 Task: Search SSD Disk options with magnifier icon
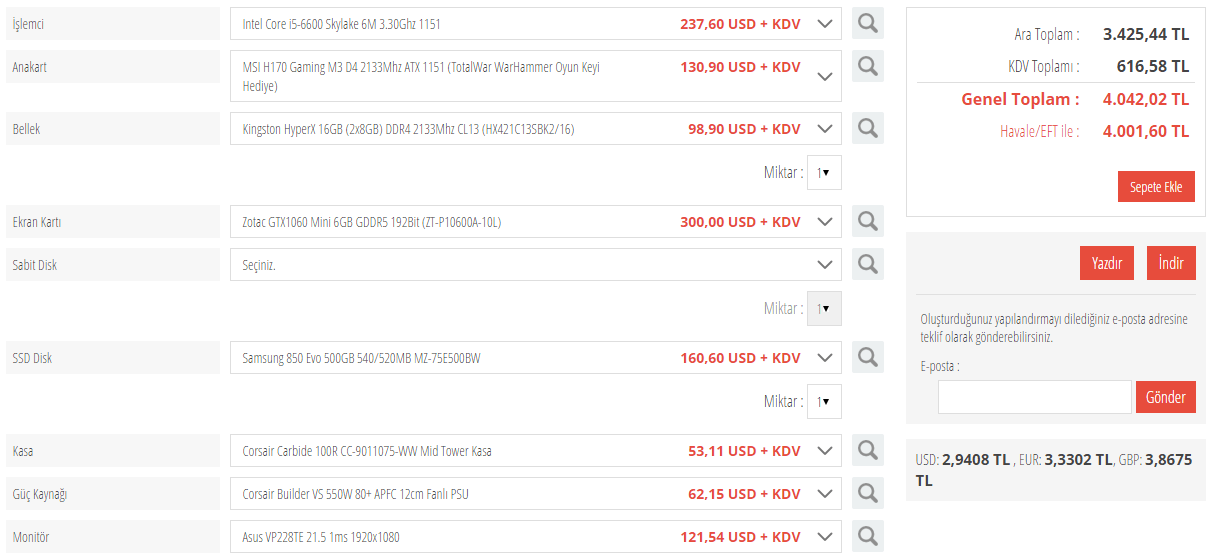click(x=867, y=357)
